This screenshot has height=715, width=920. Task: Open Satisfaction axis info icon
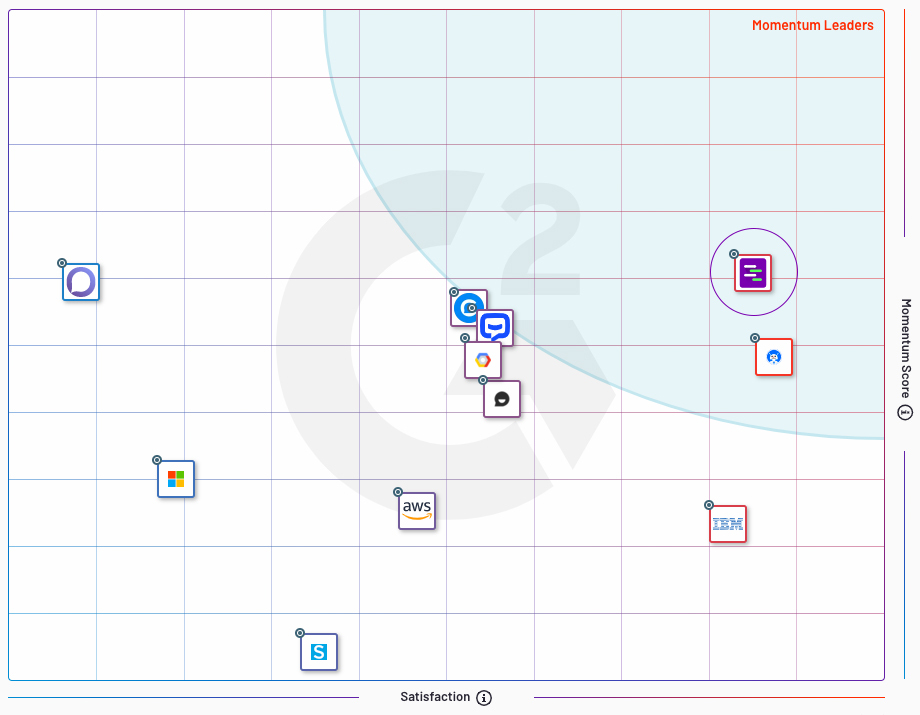tap(484, 697)
